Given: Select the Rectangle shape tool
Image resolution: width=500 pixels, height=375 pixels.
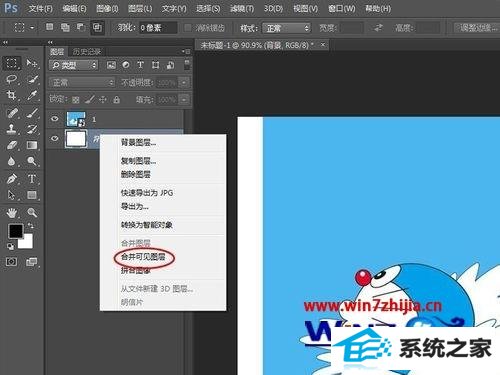Looking at the screenshot, I should click(x=32, y=195).
